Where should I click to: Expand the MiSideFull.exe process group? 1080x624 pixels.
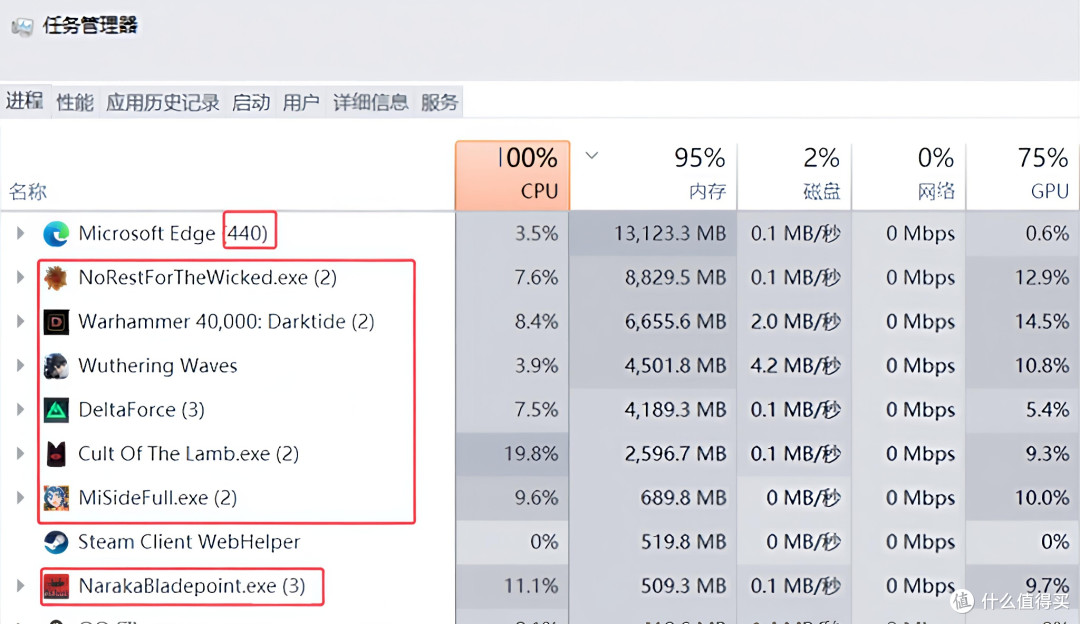[x=21, y=498]
